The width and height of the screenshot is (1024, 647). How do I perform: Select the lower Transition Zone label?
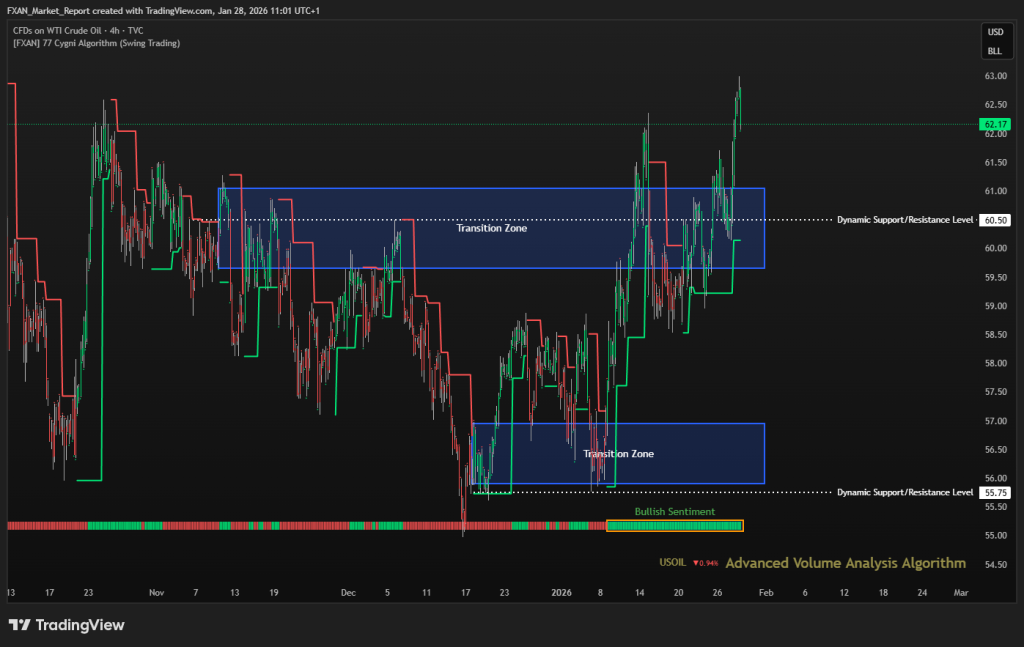pyautogui.click(x=618, y=454)
